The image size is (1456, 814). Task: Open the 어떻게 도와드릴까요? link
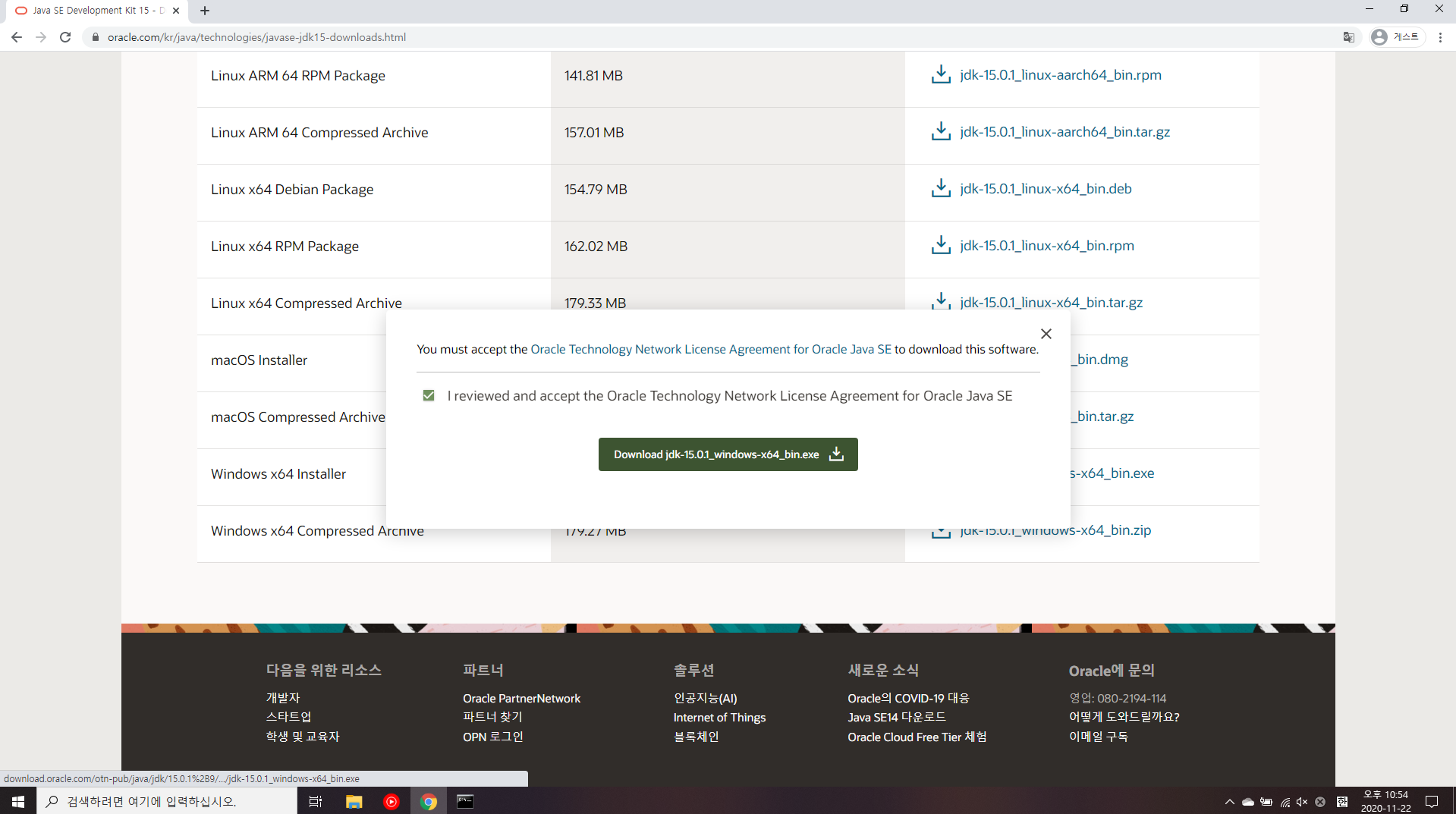[1124, 717]
